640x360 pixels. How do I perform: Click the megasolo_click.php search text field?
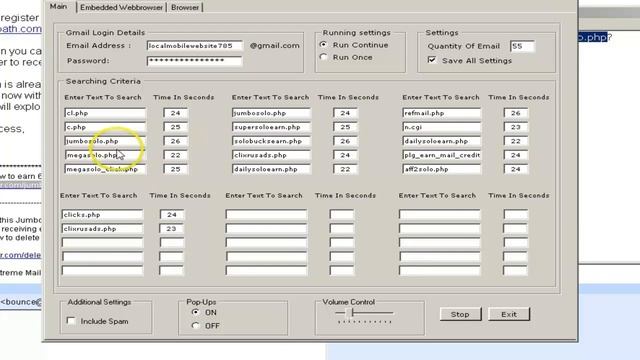click(105, 169)
